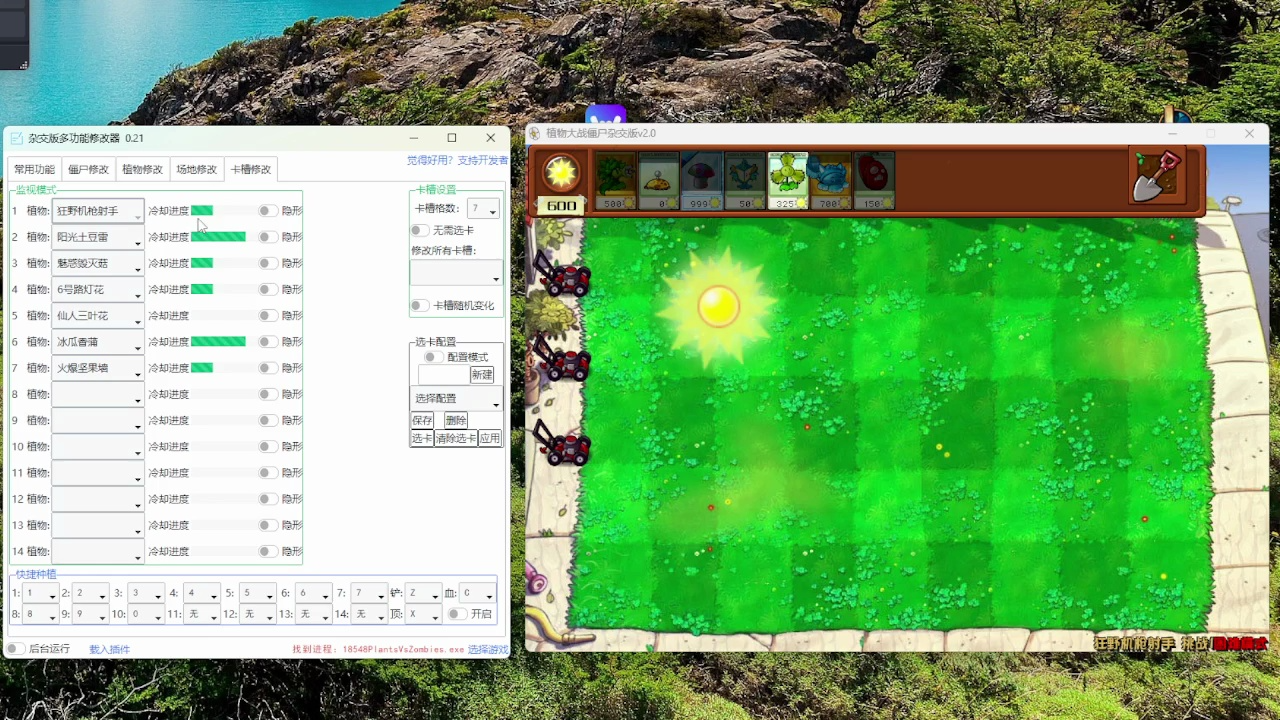Expand slot 6 plant dropdown 冰瓜香蒲

(x=98, y=342)
